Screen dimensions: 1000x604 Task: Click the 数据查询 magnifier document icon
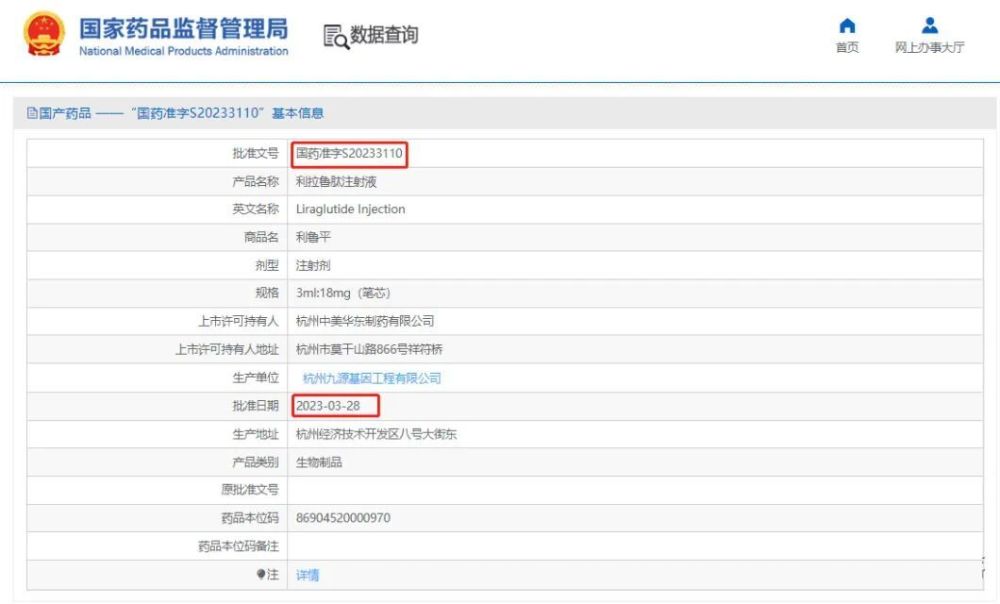(335, 36)
